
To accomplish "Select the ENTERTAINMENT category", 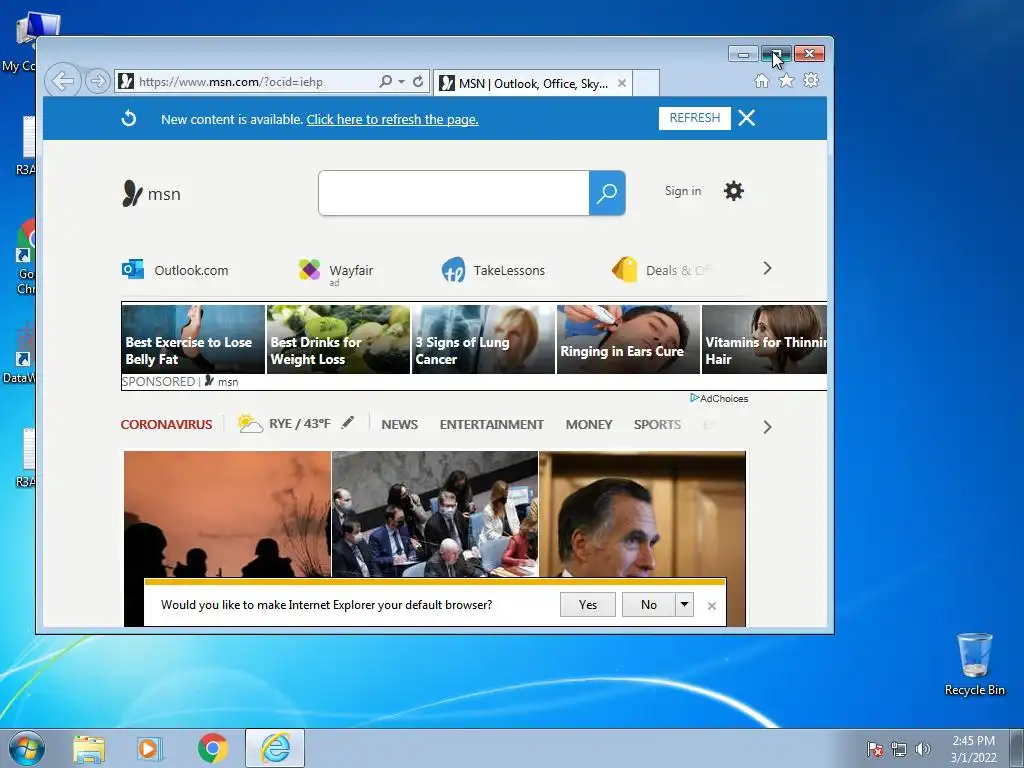I will pyautogui.click(x=492, y=424).
